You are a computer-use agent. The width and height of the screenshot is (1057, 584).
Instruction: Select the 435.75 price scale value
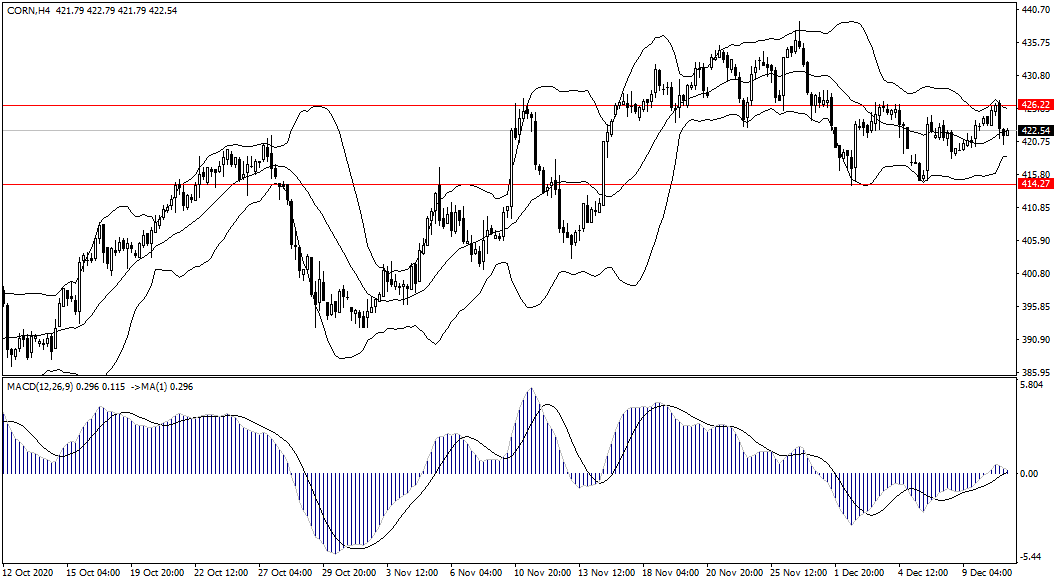pos(1034,43)
